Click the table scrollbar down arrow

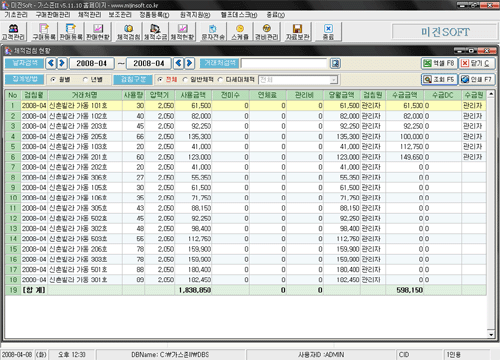491,334
